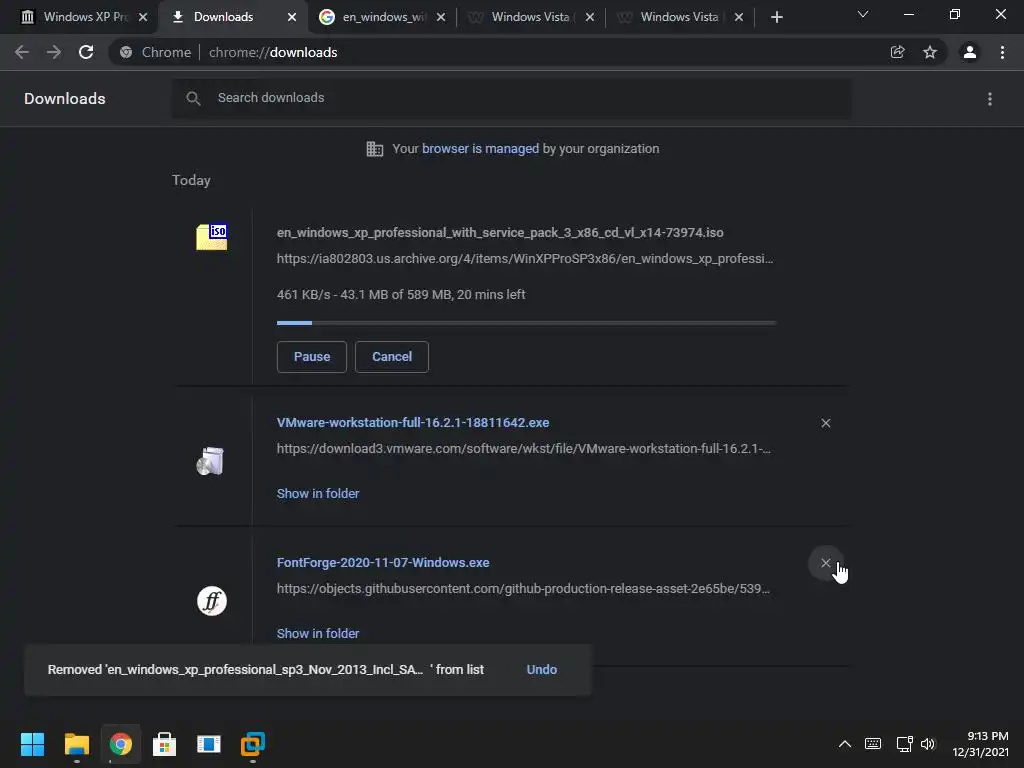The width and height of the screenshot is (1024, 768).
Task: Show VMware-workstation file in folder
Action: [318, 494]
